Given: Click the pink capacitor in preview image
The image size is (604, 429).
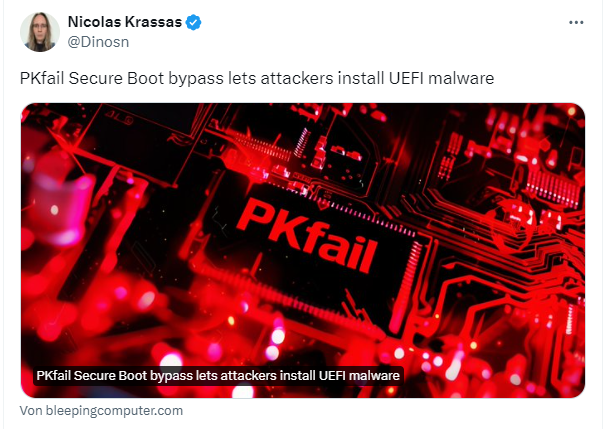Looking at the screenshot, I should [62, 208].
